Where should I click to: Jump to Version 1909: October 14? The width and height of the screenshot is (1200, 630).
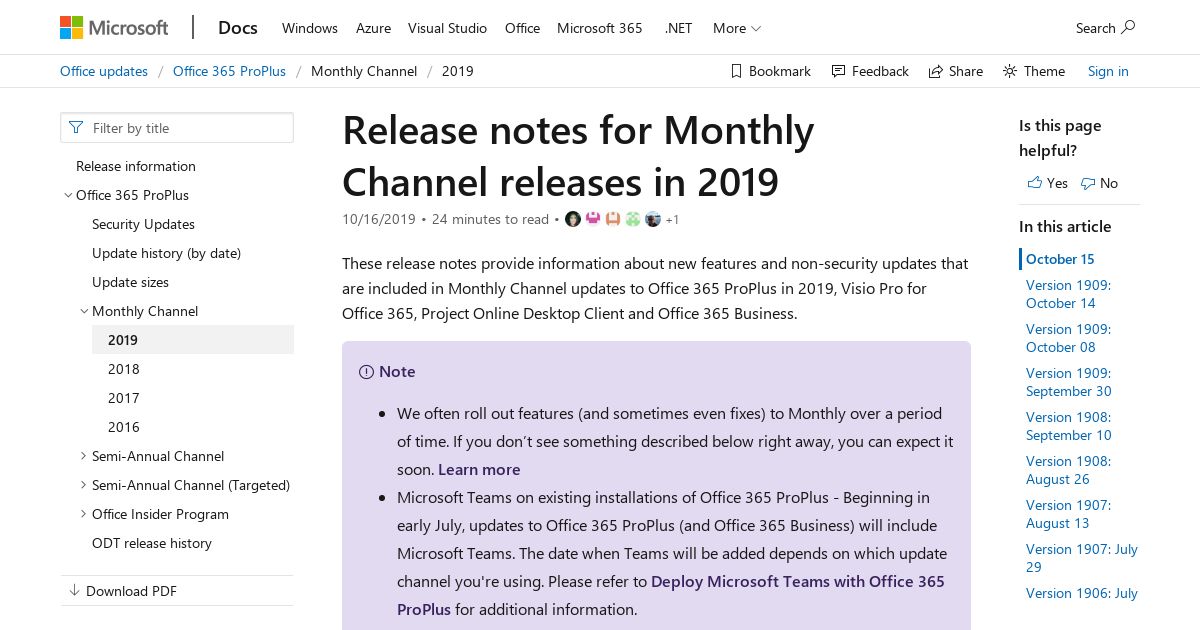coord(1068,294)
